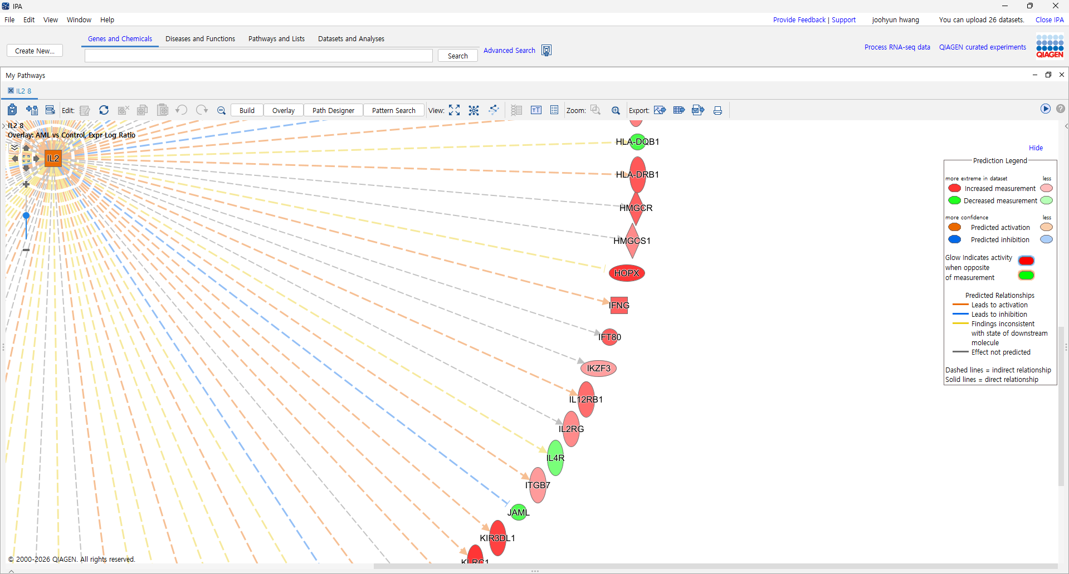Open the help question-mark icon
1069x574 pixels.
(1060, 109)
